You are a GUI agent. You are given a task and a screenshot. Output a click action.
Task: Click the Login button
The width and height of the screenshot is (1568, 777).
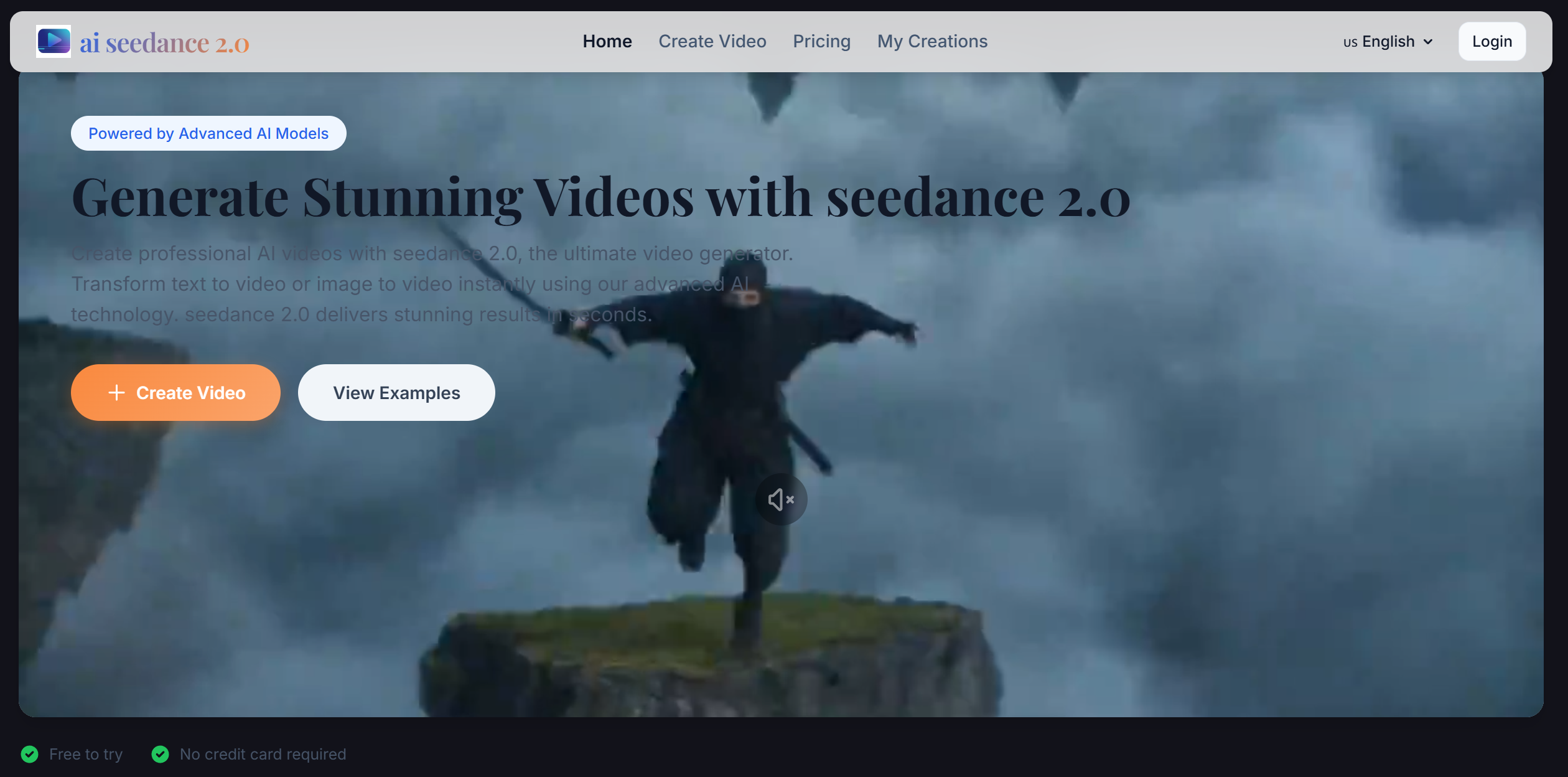(1491, 41)
